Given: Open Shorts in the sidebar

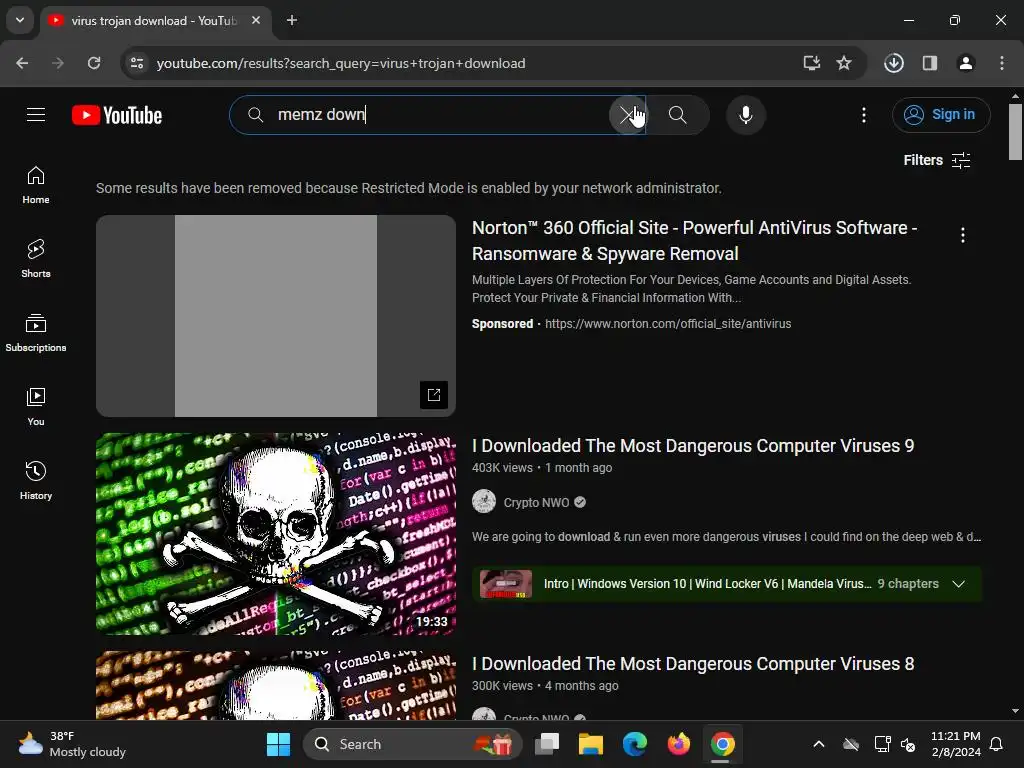Looking at the screenshot, I should point(36,259).
